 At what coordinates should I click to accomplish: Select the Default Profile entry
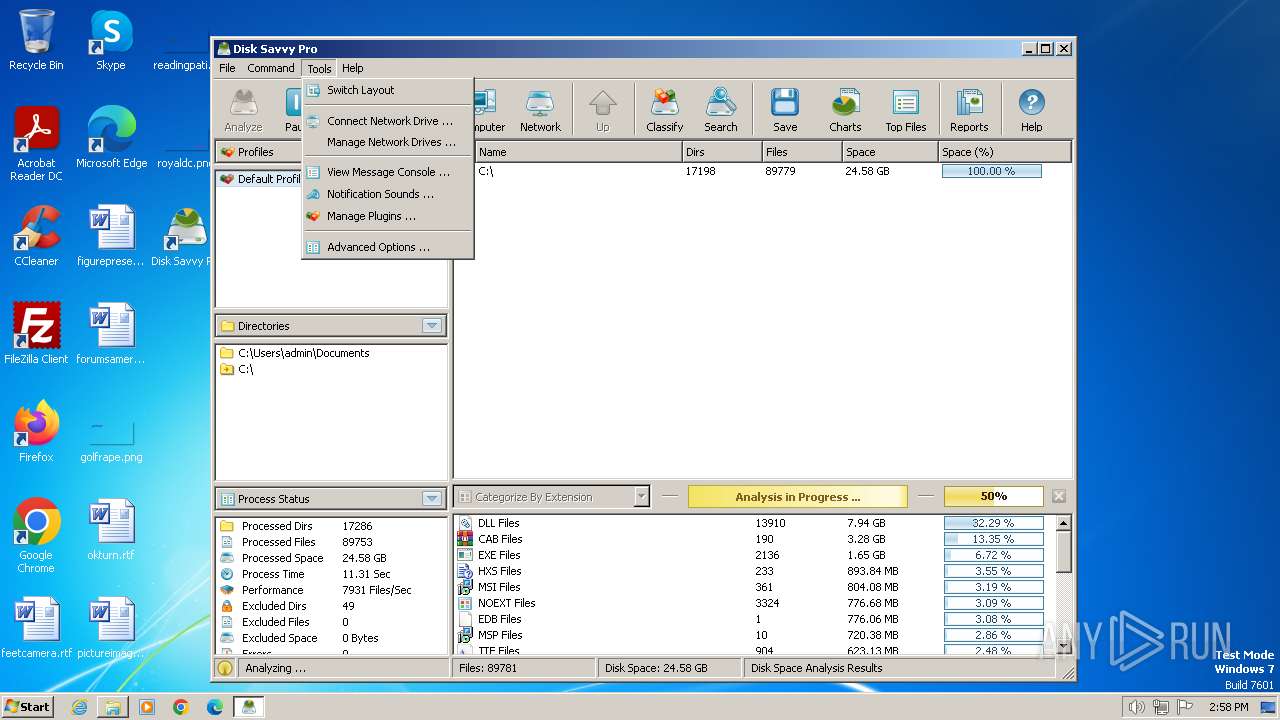(261, 179)
